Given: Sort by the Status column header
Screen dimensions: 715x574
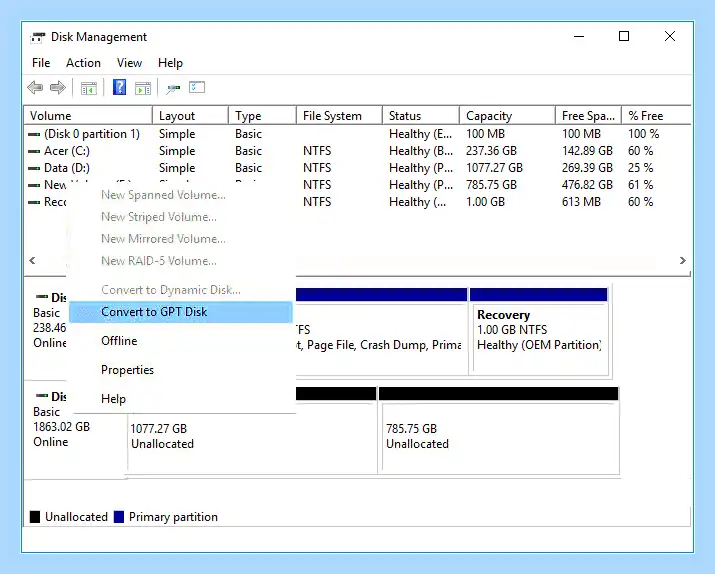Looking at the screenshot, I should pos(421,116).
